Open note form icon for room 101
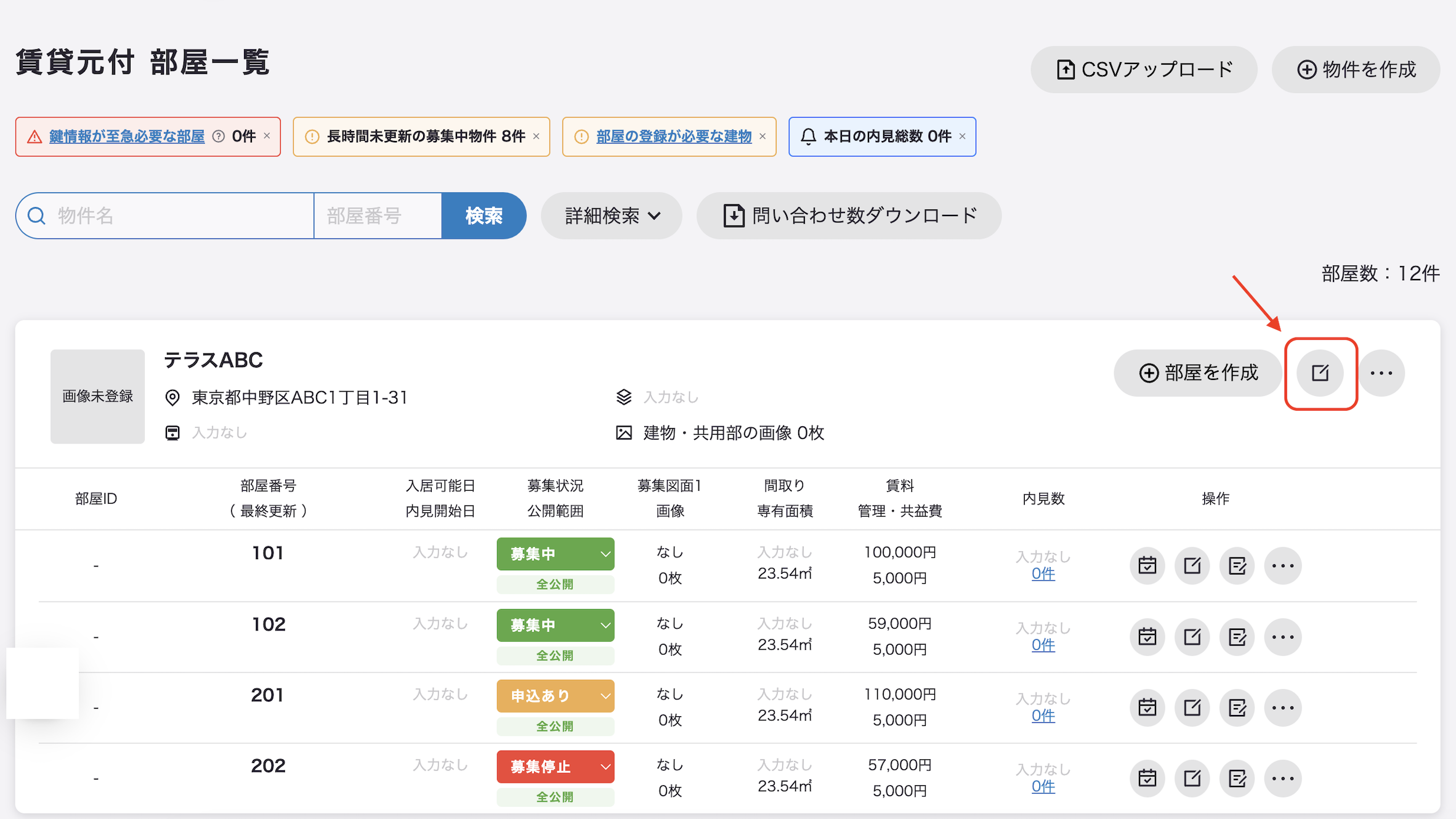The image size is (1456, 819). coord(1237,565)
